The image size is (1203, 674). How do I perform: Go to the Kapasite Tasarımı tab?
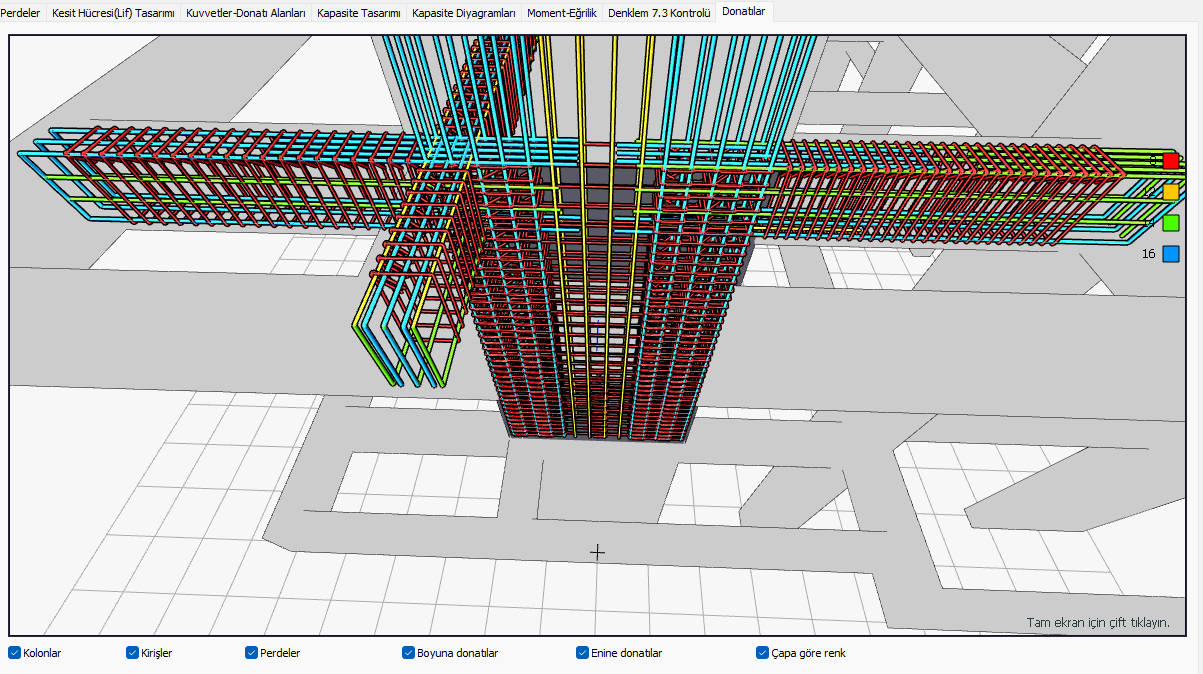click(x=359, y=13)
